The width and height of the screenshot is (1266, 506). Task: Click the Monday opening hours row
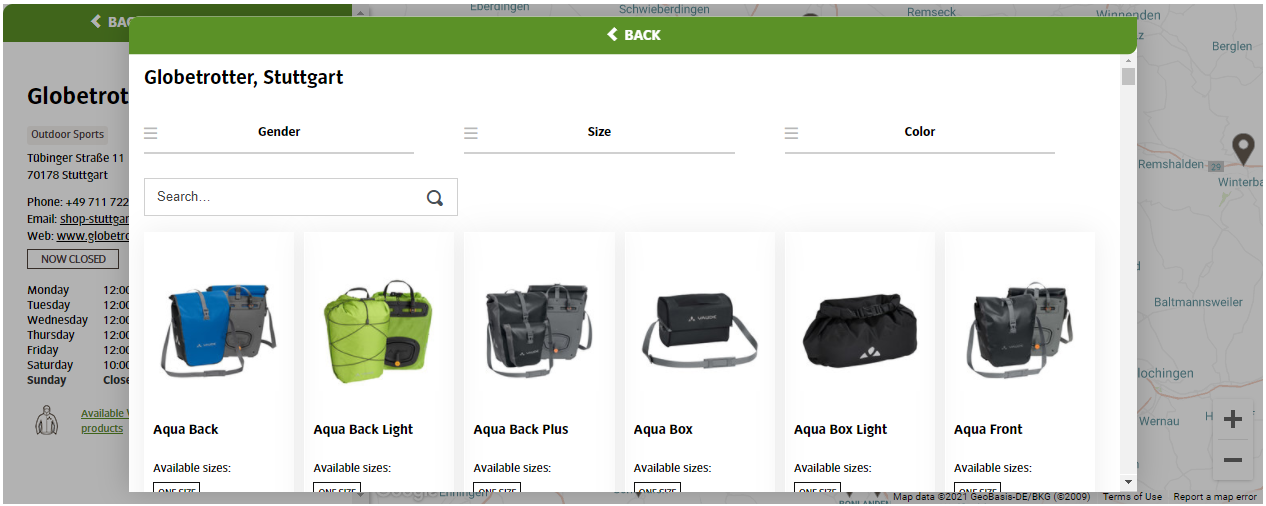(x=78, y=290)
